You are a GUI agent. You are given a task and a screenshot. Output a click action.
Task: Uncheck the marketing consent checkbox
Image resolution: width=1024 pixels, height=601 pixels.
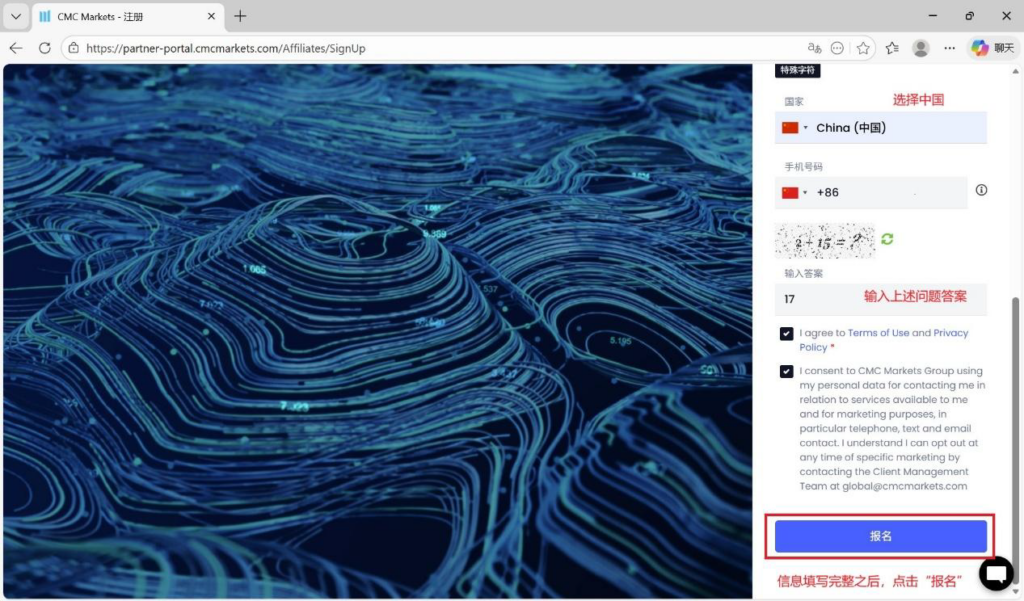click(787, 371)
